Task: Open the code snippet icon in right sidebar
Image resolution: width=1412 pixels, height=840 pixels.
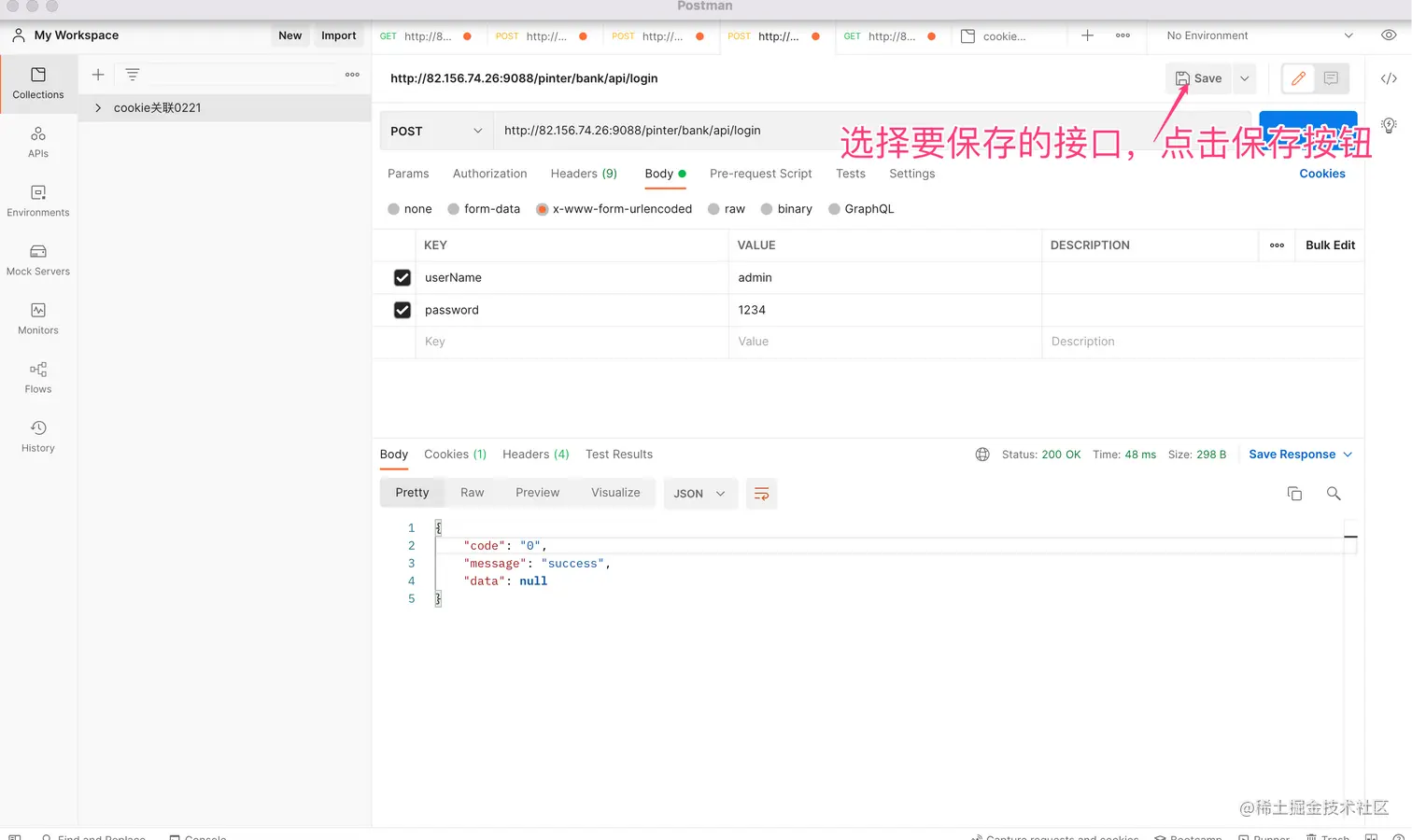Action: 1389,78
